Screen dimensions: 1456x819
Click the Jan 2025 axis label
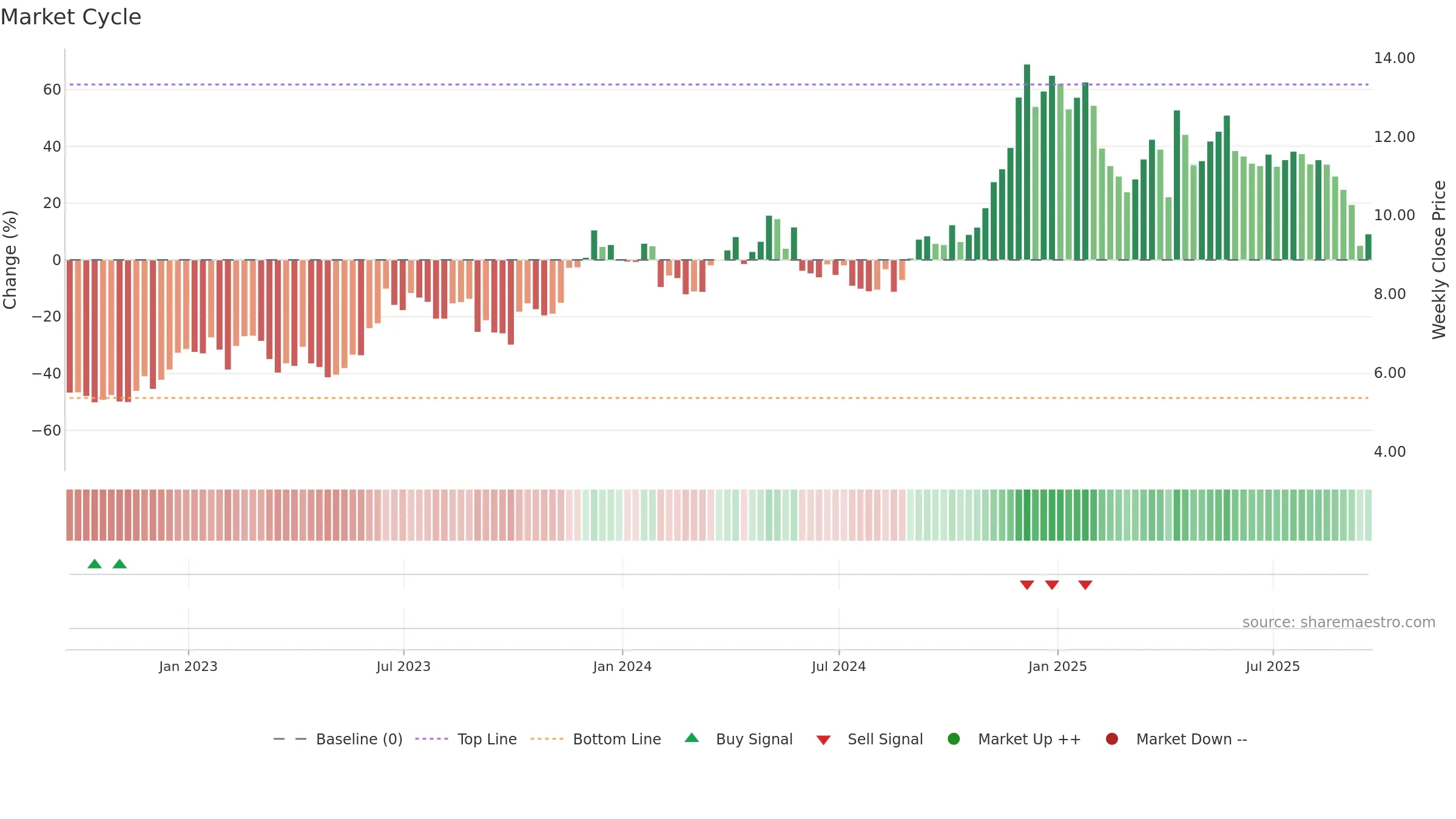1057,666
